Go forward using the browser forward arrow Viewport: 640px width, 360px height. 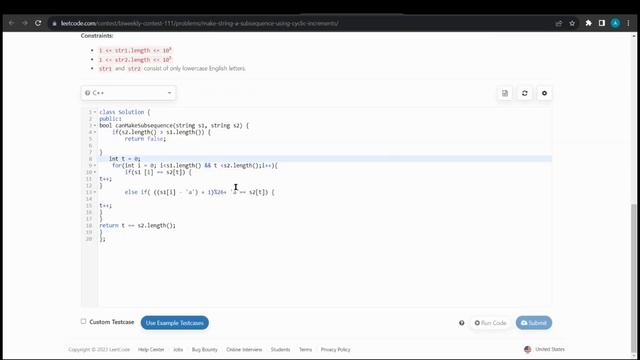24,23
